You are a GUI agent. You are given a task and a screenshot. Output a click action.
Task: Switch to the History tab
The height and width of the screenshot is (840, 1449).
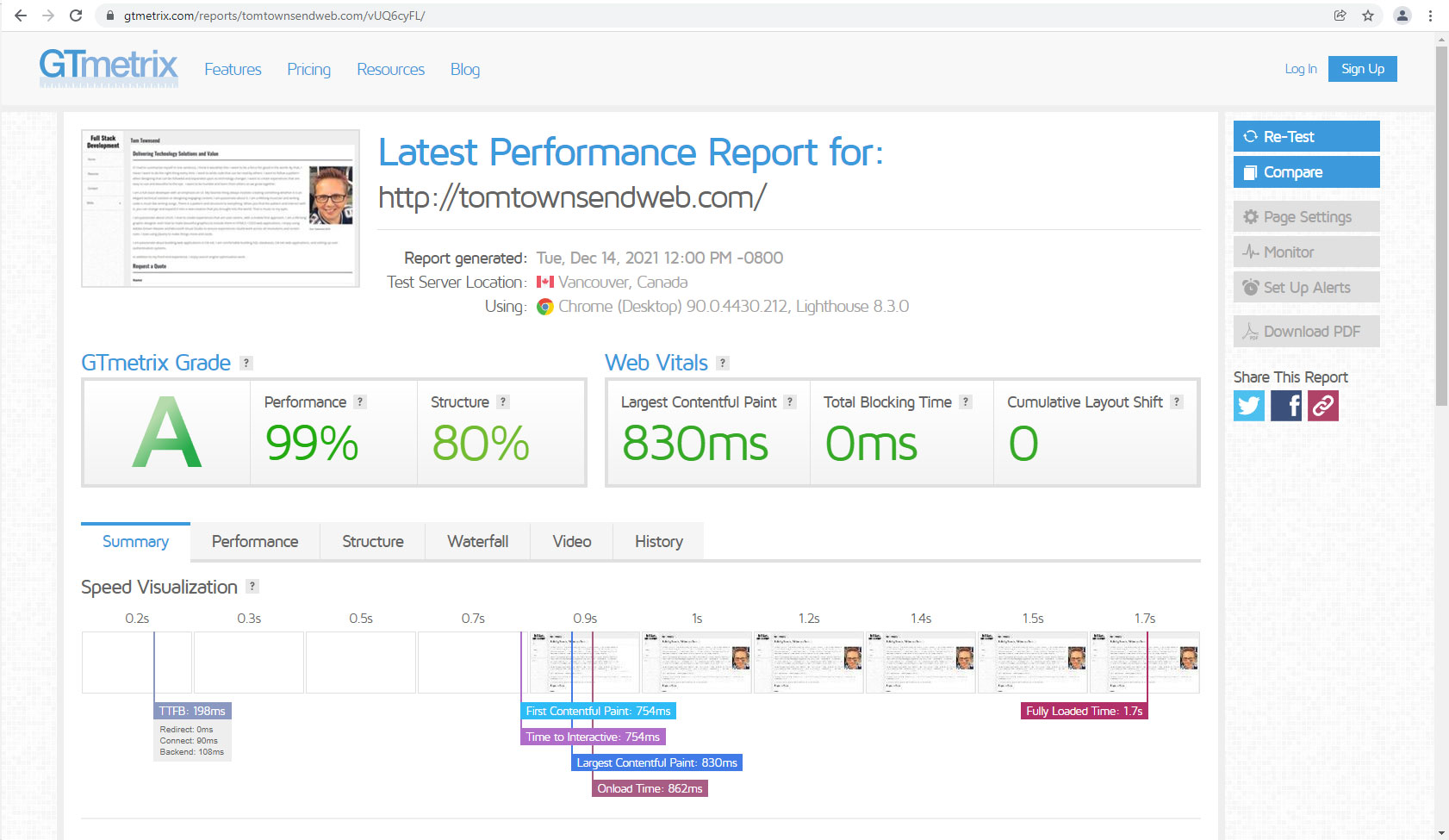pos(659,541)
